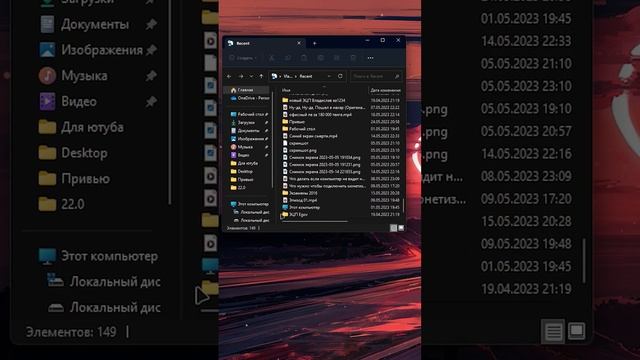The height and width of the screenshot is (360, 640).
Task: Open Главная in the navigation pane
Action: 247,90
